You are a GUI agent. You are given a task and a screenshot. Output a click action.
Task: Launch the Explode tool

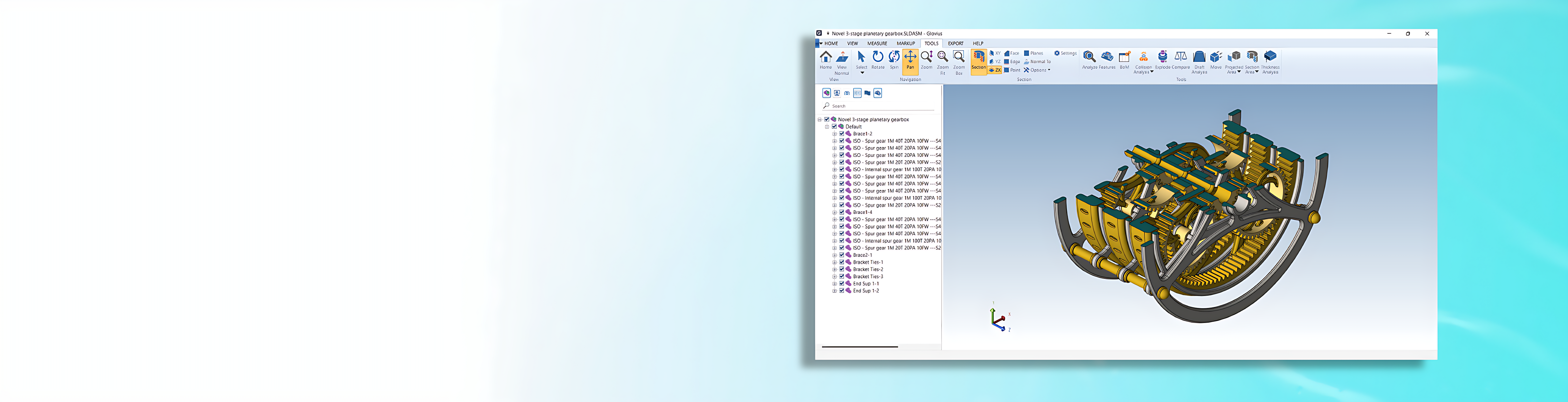(x=1163, y=61)
